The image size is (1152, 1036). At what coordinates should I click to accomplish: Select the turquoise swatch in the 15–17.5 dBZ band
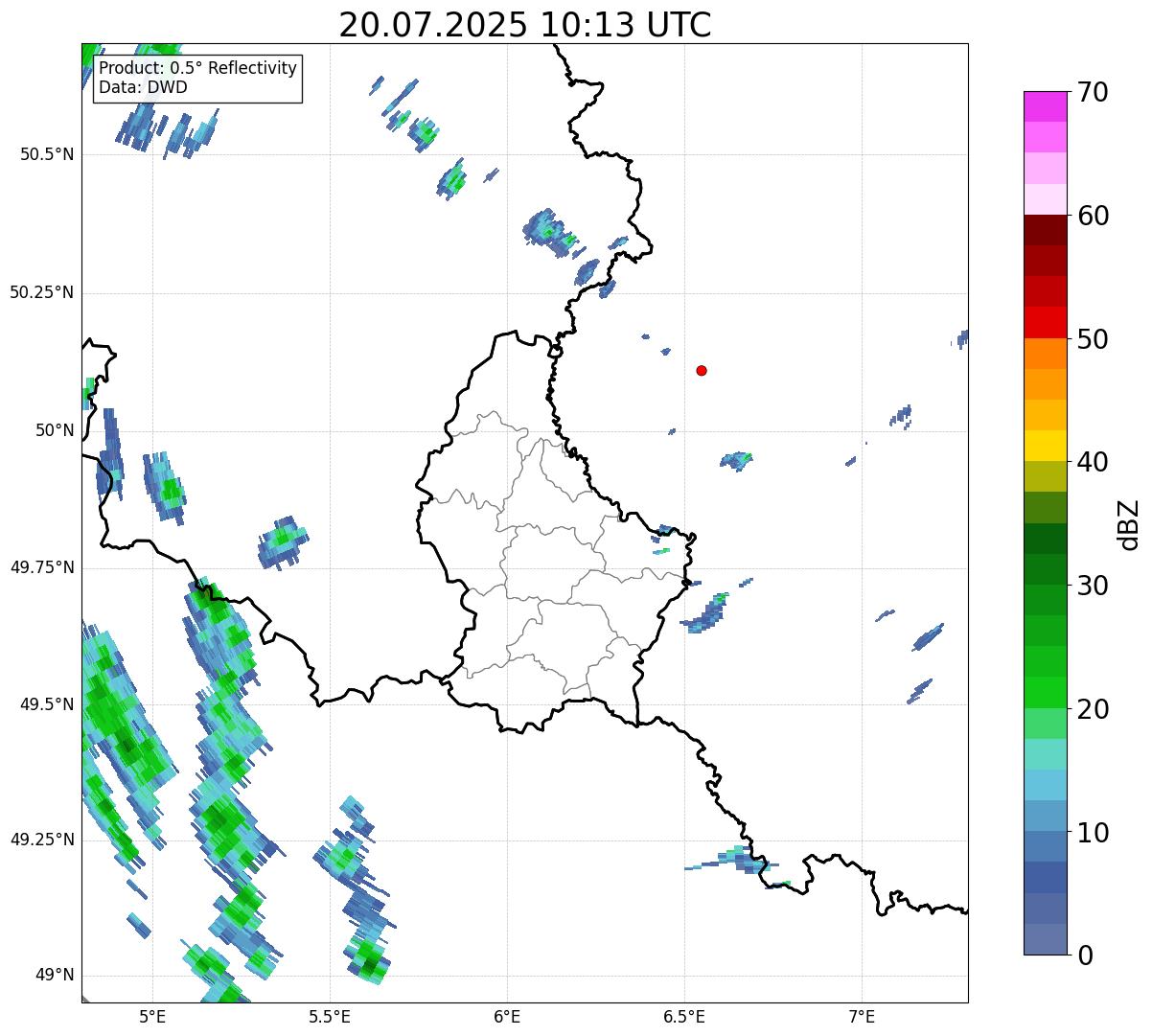point(1046,754)
